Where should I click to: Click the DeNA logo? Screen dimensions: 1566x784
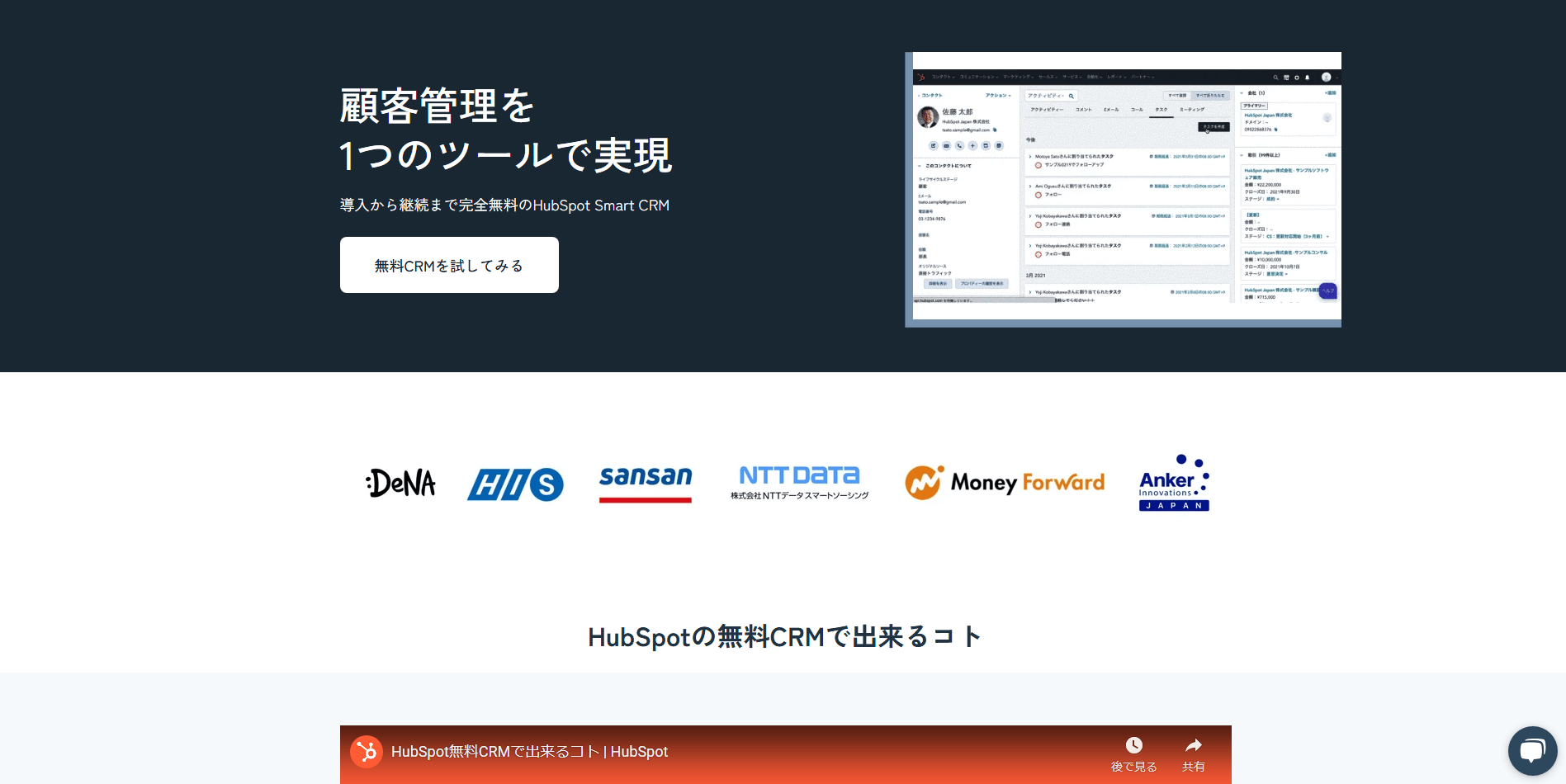pos(400,483)
